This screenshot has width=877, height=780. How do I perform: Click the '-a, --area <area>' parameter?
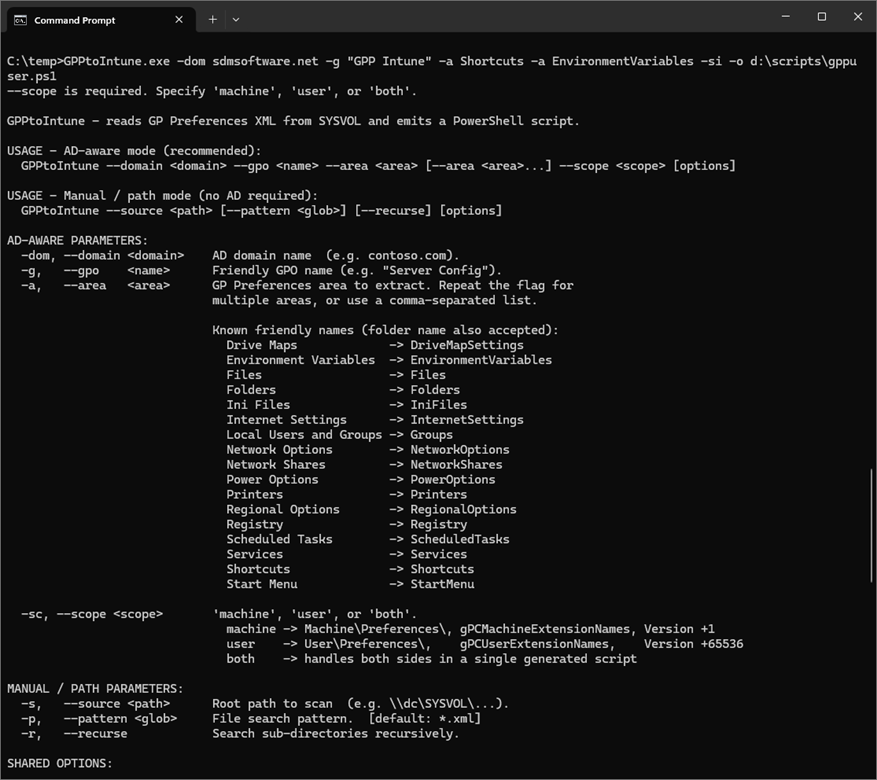[x=95, y=286]
